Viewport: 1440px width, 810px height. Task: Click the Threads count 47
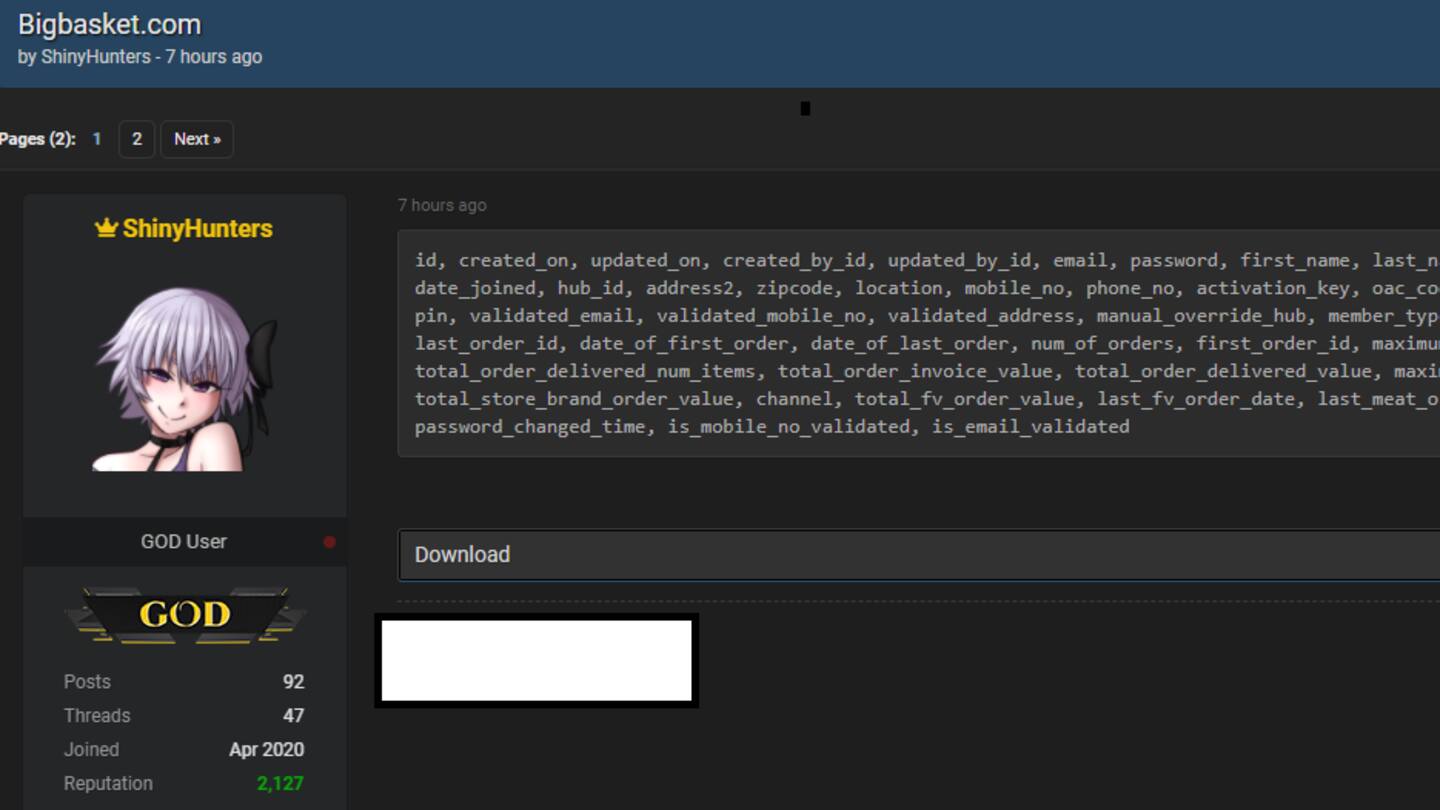[x=293, y=716]
